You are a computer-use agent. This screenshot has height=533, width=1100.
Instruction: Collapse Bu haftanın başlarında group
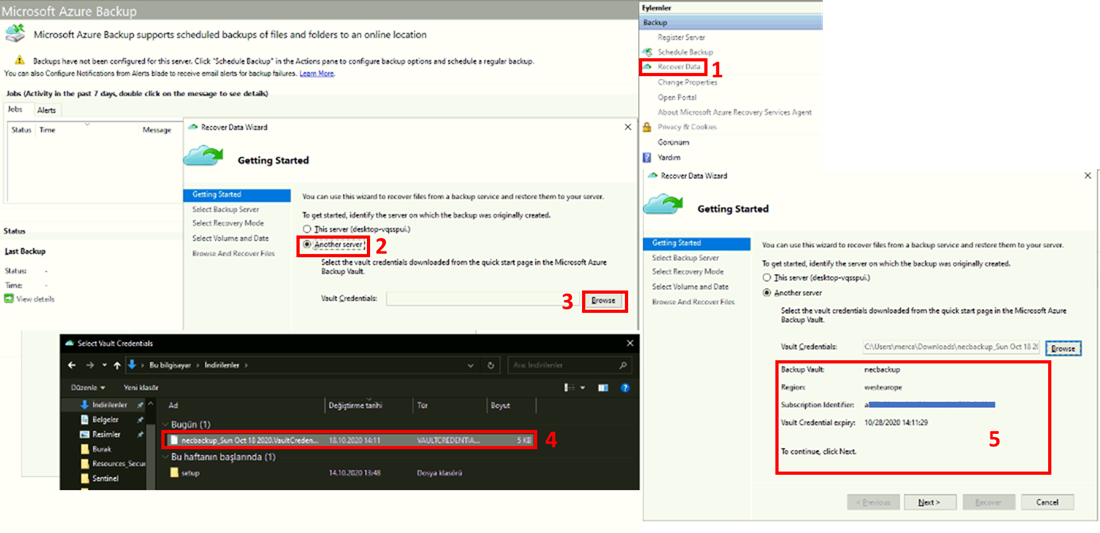[x=166, y=457]
